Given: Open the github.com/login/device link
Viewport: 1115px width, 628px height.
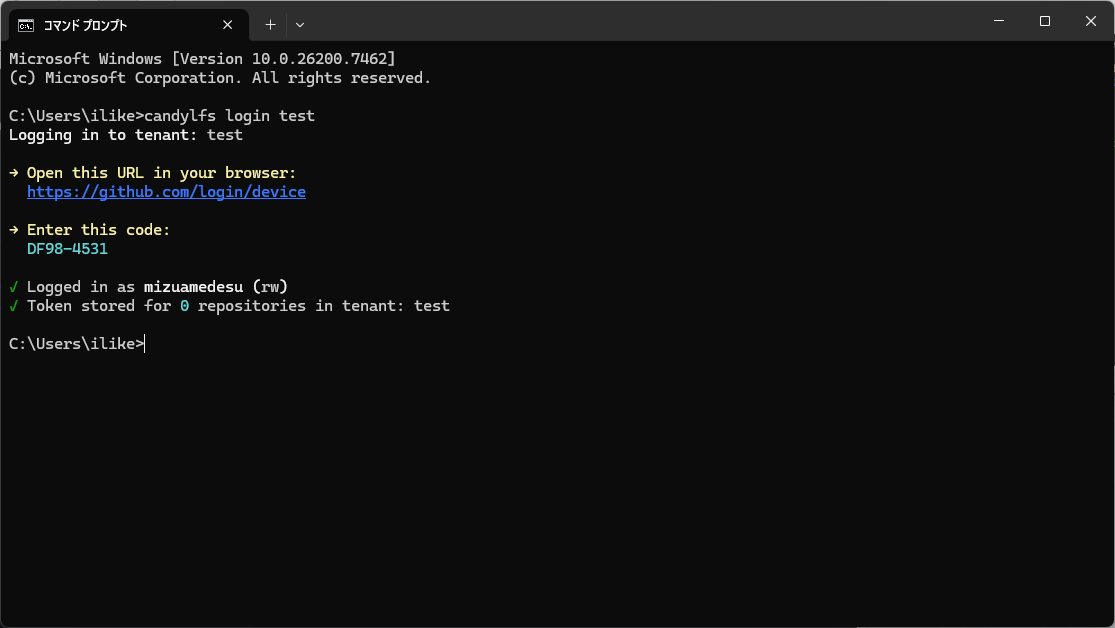Looking at the screenshot, I should 166,192.
